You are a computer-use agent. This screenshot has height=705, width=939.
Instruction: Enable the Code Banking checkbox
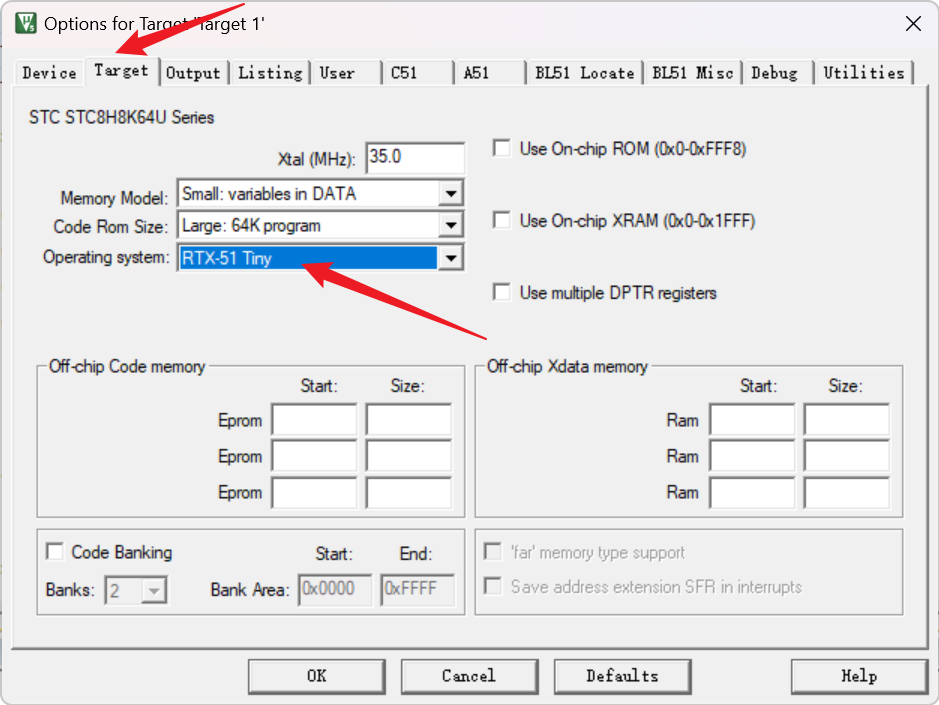(x=55, y=552)
